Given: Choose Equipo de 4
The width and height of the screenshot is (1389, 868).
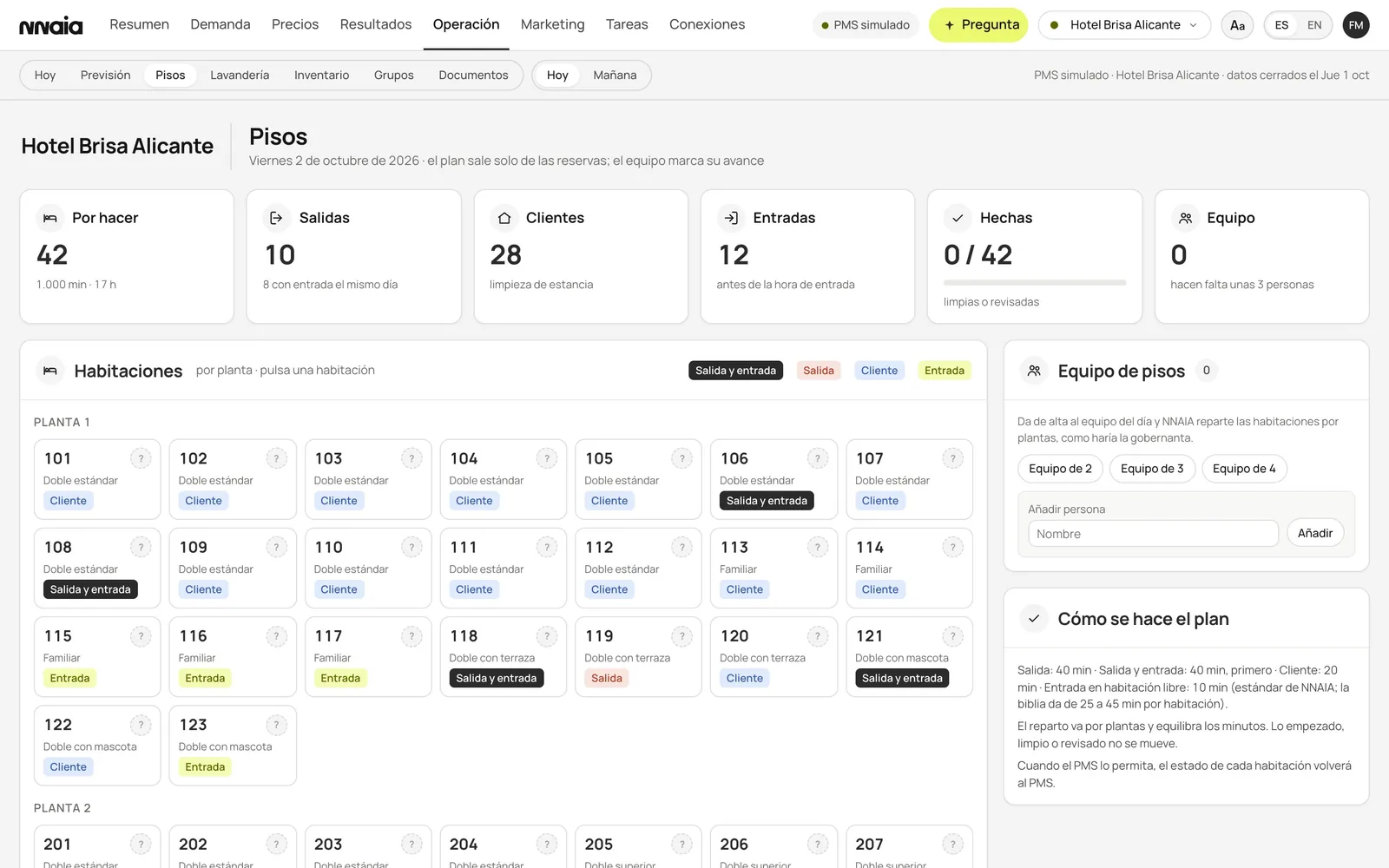Looking at the screenshot, I should 1244,469.
